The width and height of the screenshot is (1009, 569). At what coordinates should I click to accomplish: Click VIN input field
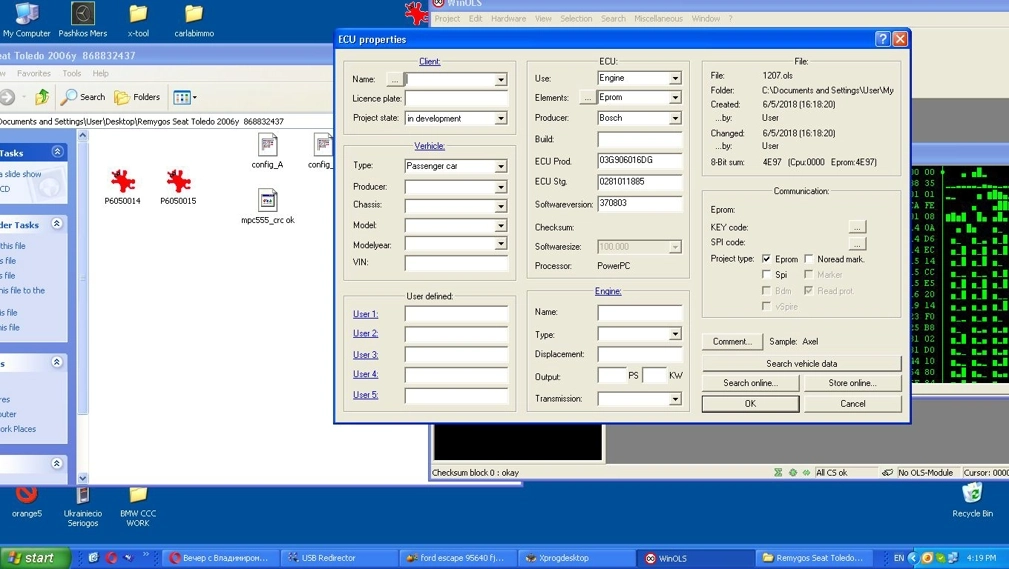coord(456,263)
